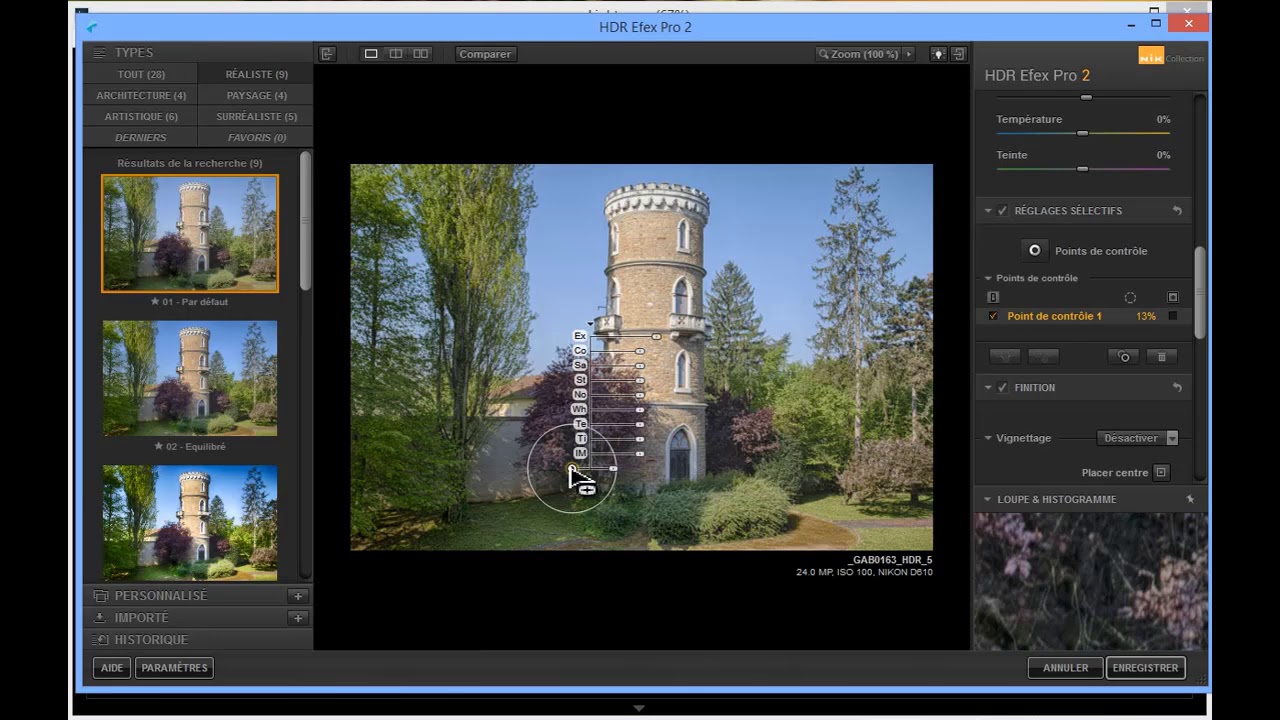Click the Co contrast label on the control point
Image resolution: width=1280 pixels, height=720 pixels.
(x=580, y=351)
